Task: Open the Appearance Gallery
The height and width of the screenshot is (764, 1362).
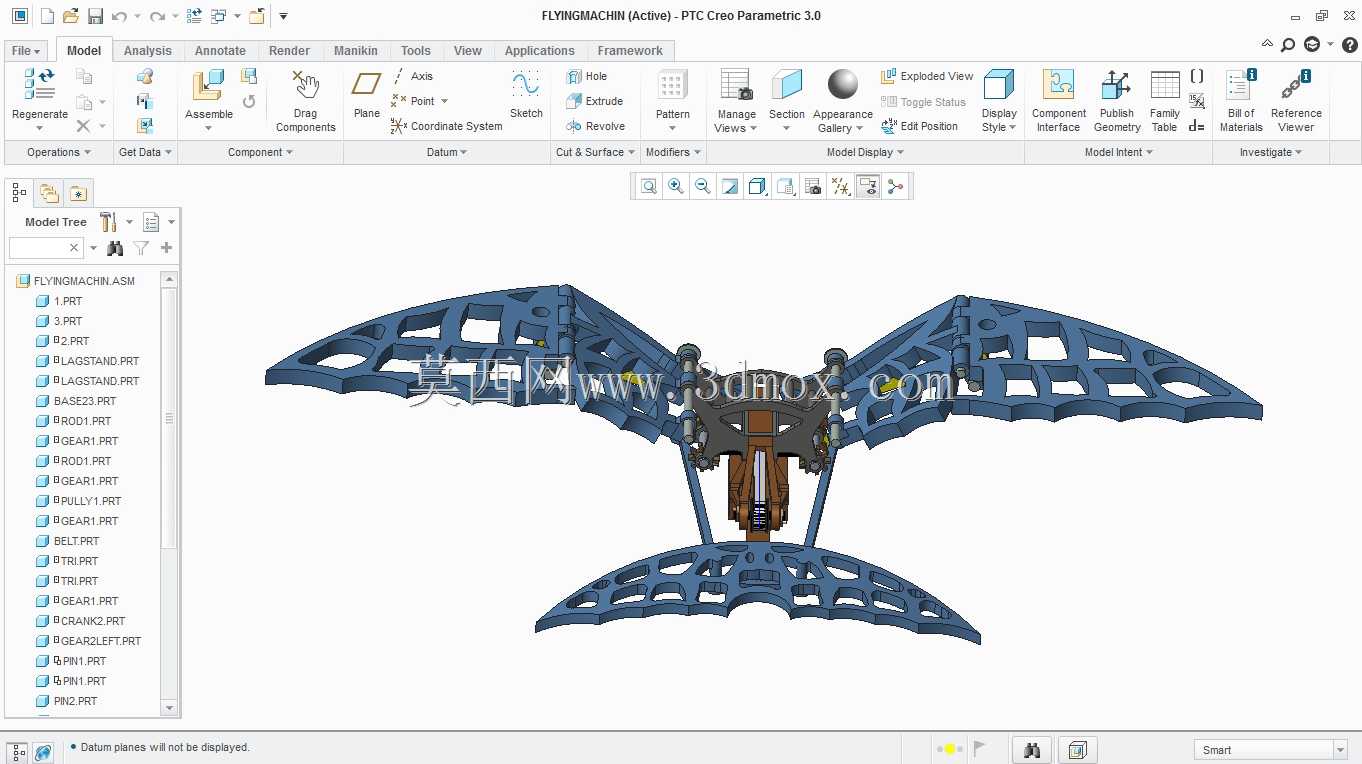Action: [x=843, y=100]
